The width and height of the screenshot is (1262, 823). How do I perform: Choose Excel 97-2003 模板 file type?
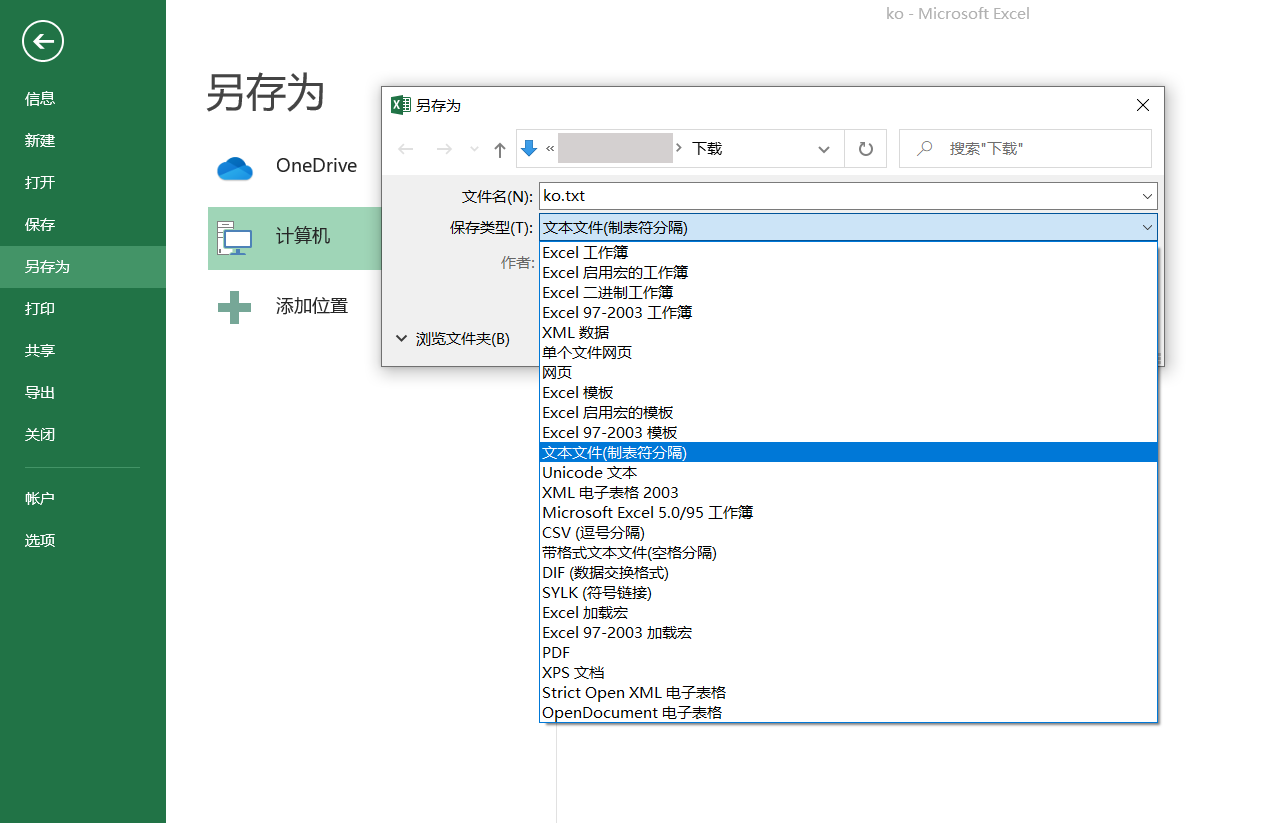click(x=848, y=433)
